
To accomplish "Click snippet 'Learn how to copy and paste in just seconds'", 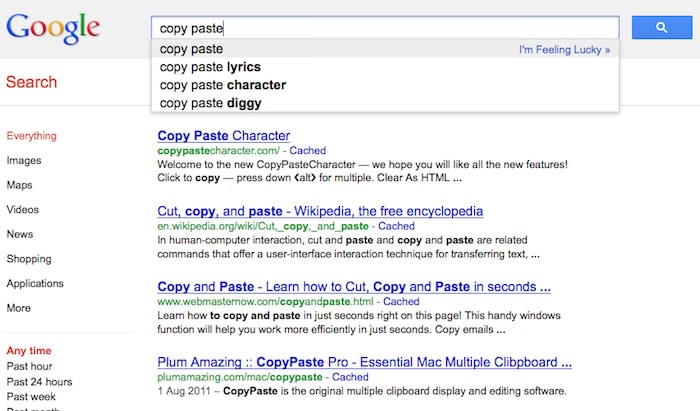I will click(359, 322).
